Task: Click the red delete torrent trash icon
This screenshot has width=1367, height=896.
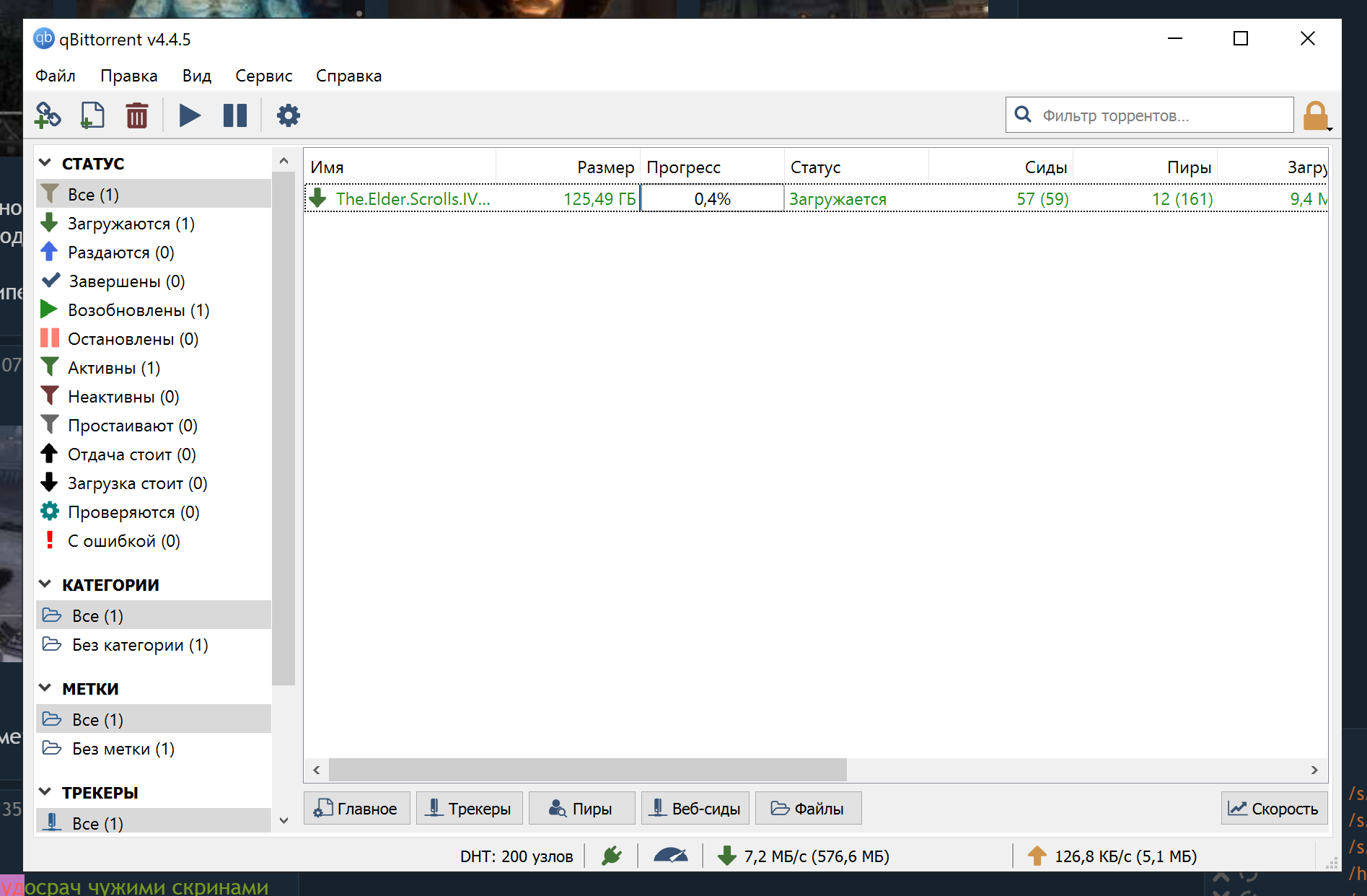Action: (x=137, y=115)
